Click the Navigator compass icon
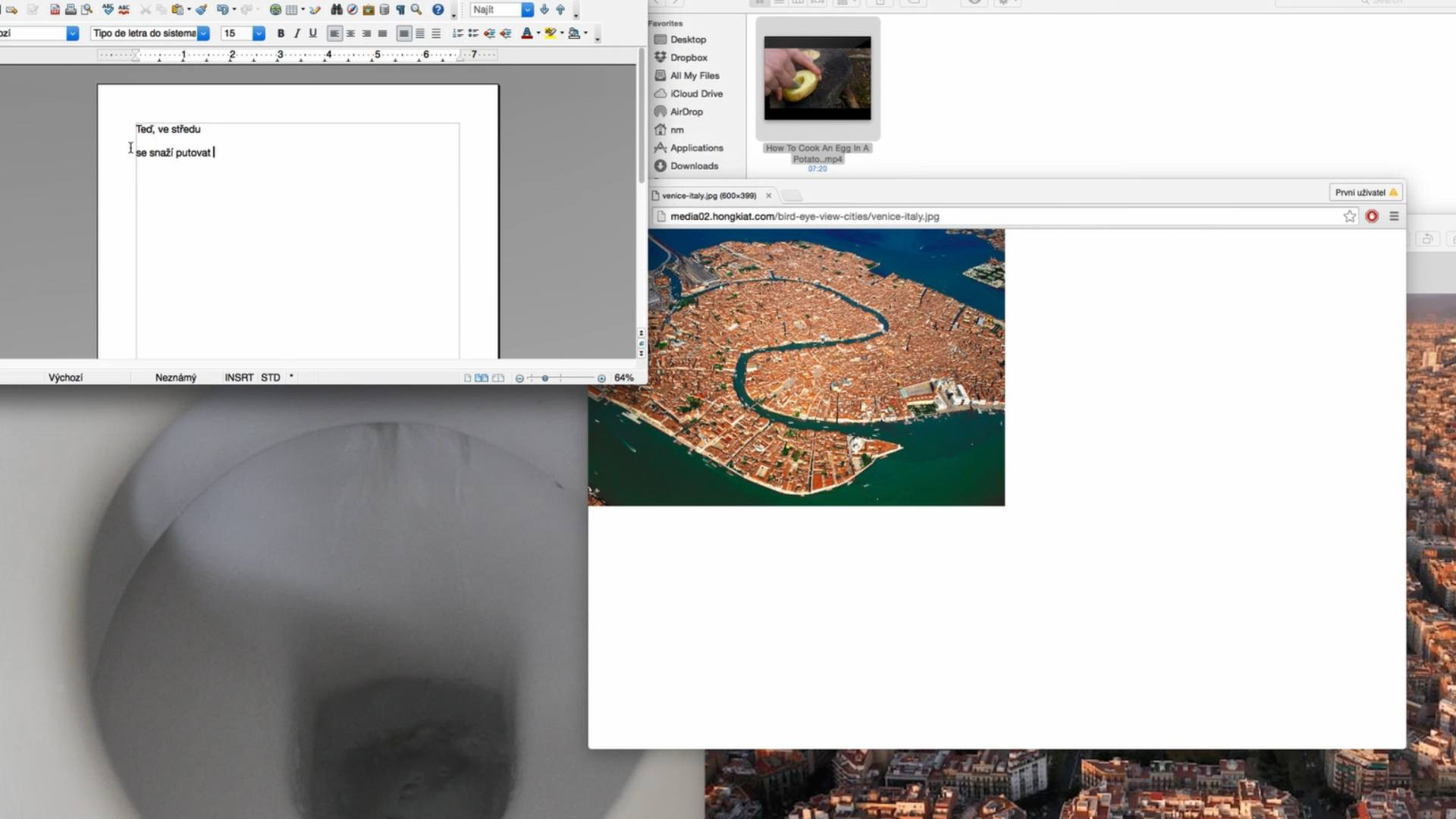The image size is (1456, 819). click(352, 10)
